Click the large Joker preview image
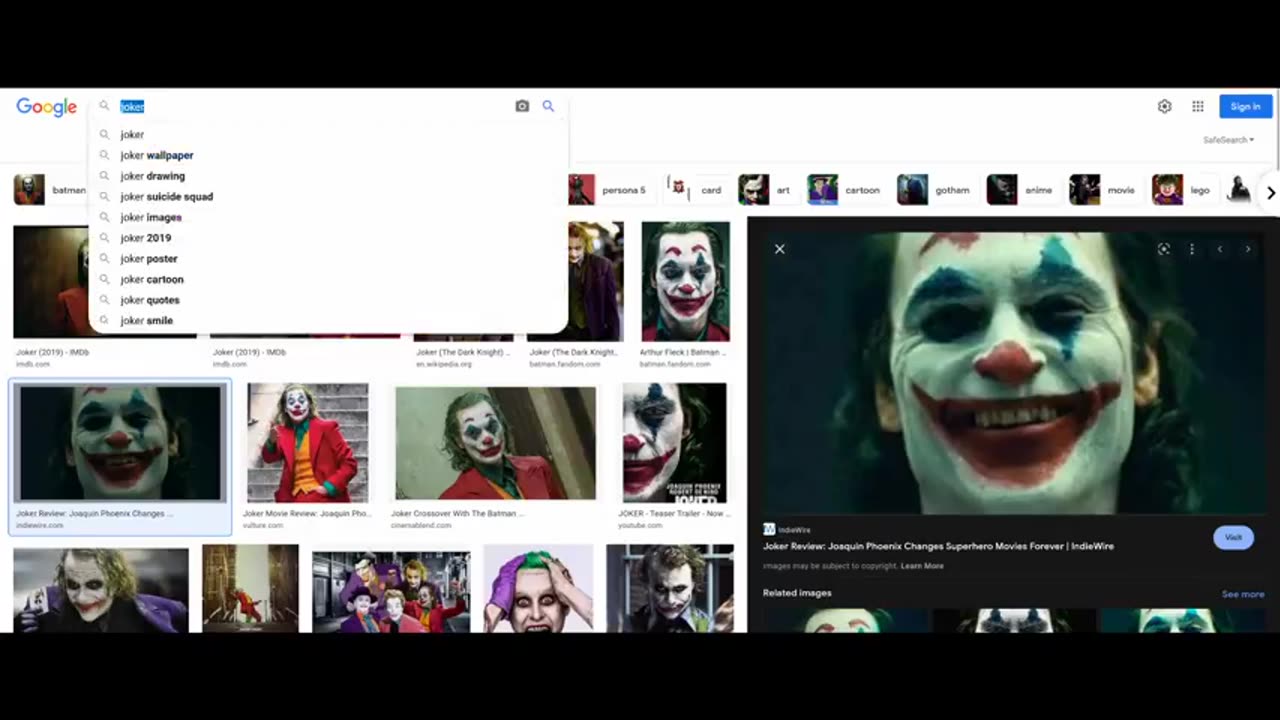 1014,373
